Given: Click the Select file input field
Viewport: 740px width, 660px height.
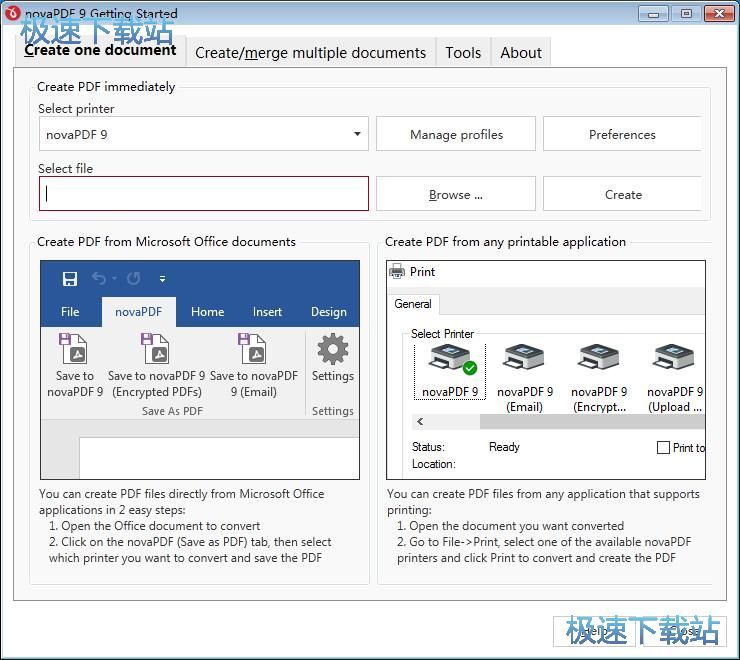Looking at the screenshot, I should 204,194.
